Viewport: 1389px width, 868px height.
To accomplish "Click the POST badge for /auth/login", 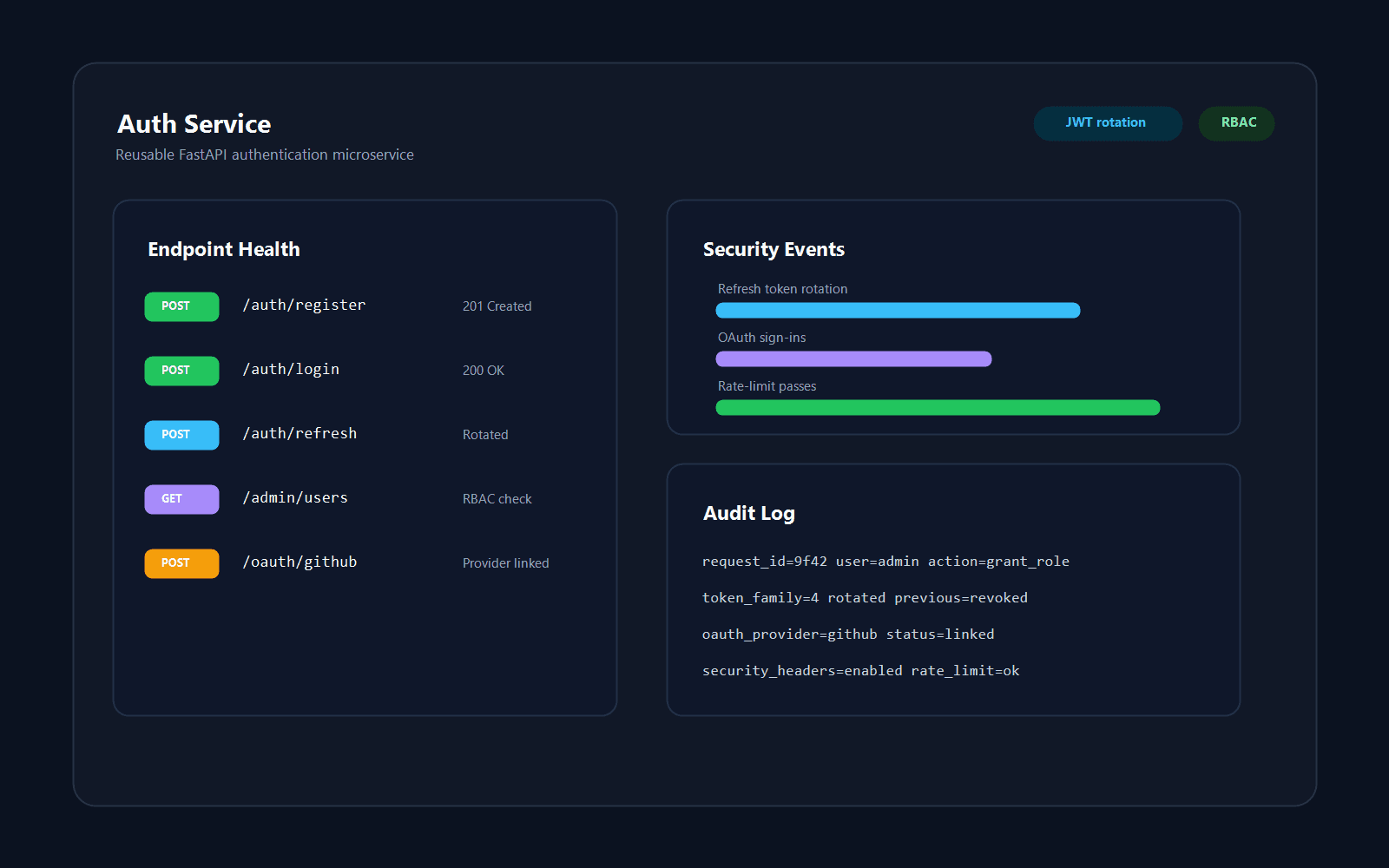I will (181, 371).
